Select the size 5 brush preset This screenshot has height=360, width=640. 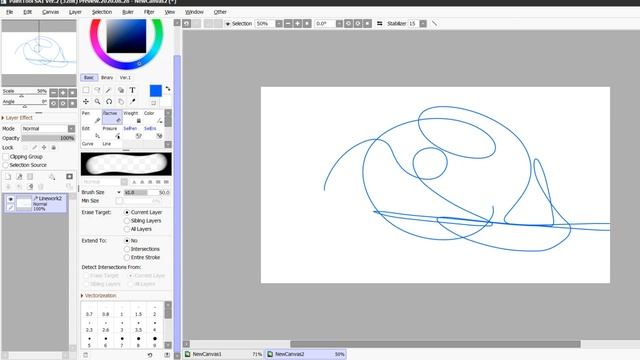(x=89, y=341)
